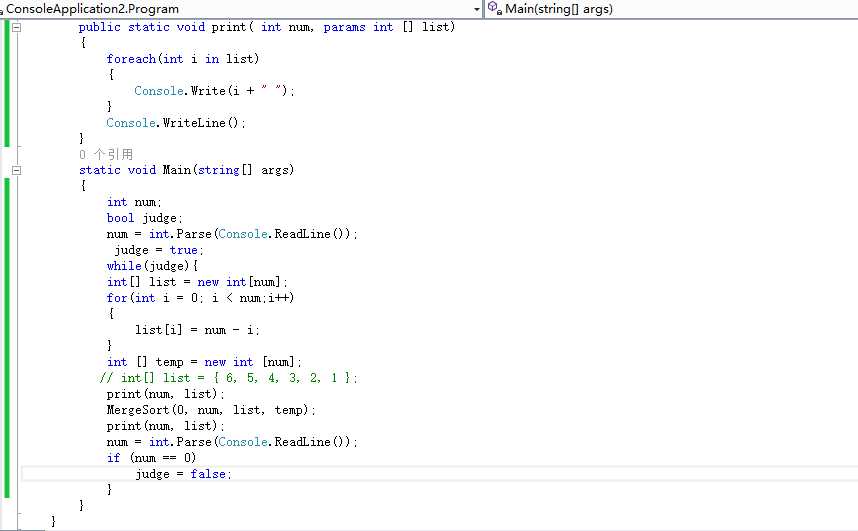Click 'int[] list = new int[num];' line

197,282
